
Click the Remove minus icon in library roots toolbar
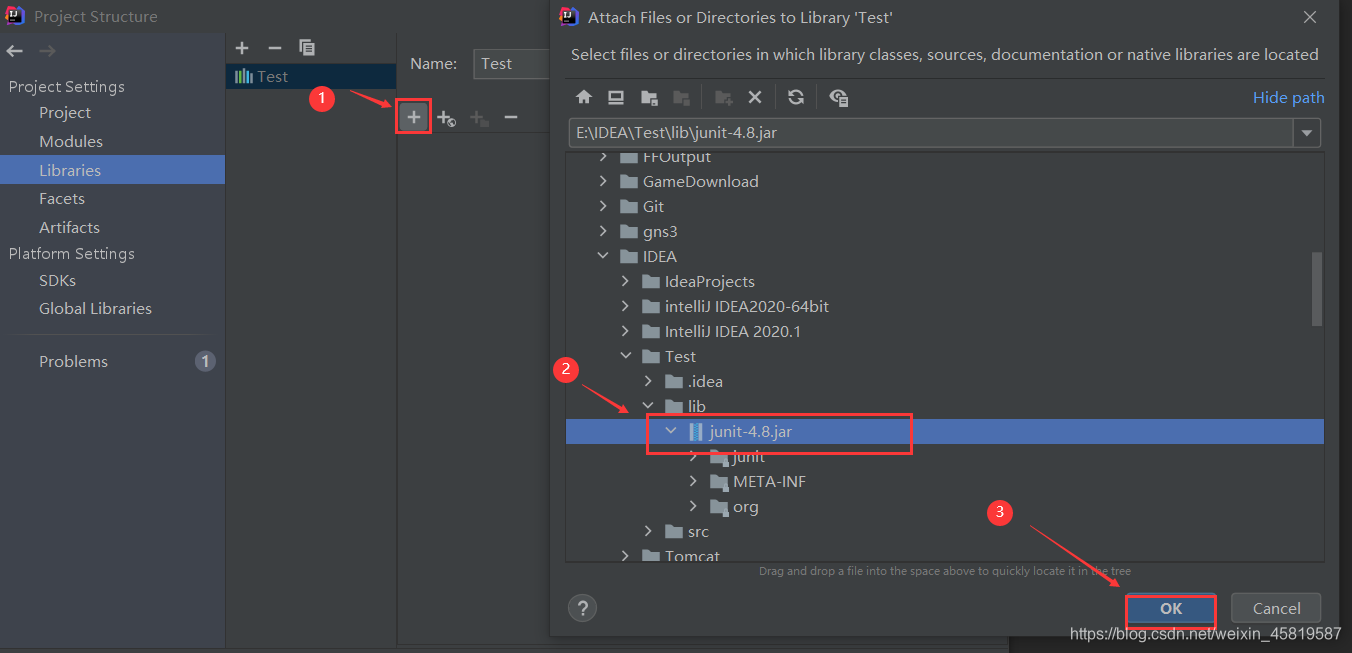pyautogui.click(x=511, y=118)
